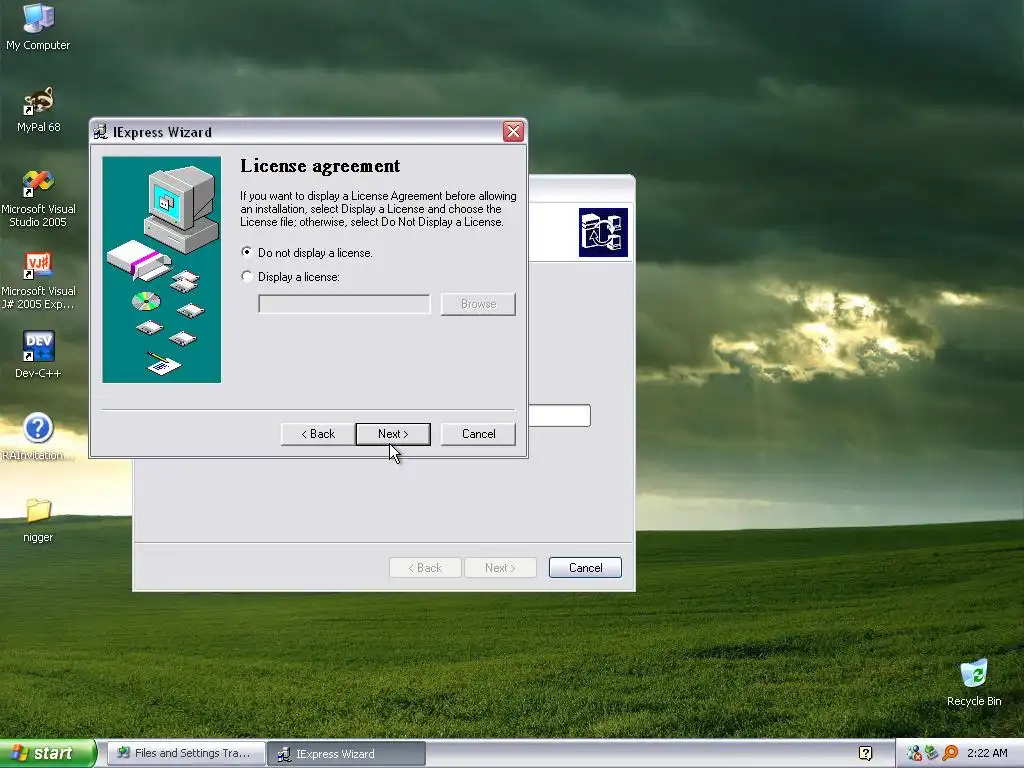This screenshot has width=1024, height=768.
Task: Click the disabled Browse button for the license file
Action: click(x=478, y=304)
